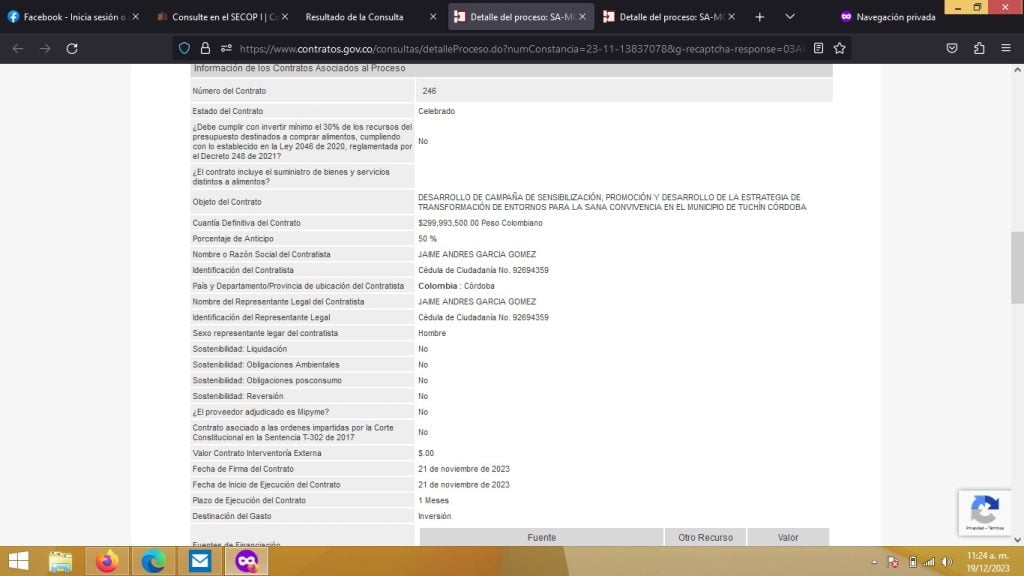Show site security padlock info

[x=205, y=48]
